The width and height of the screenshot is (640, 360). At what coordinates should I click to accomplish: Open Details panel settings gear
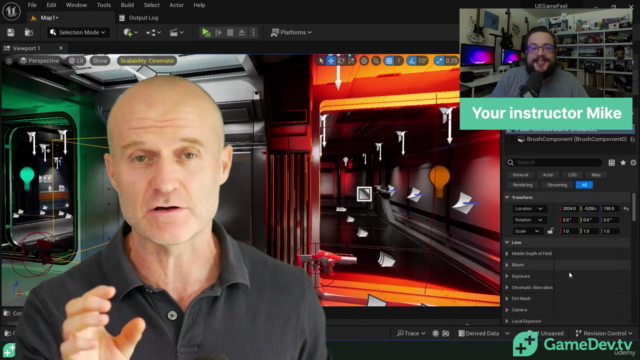633,162
